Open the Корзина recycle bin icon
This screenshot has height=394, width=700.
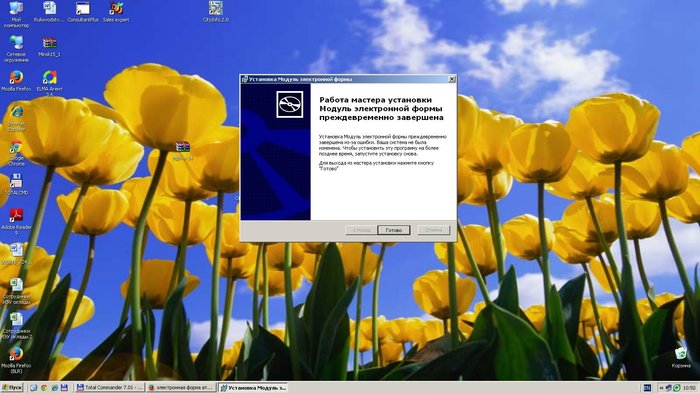[681, 358]
